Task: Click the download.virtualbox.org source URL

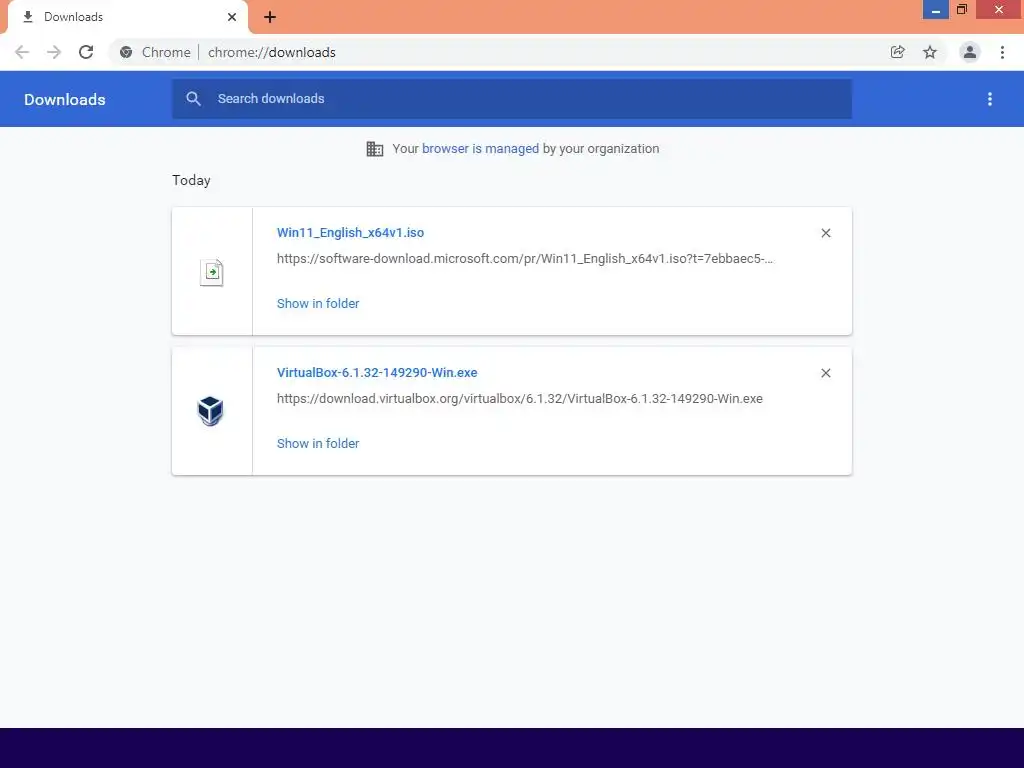Action: pyautogui.click(x=520, y=398)
